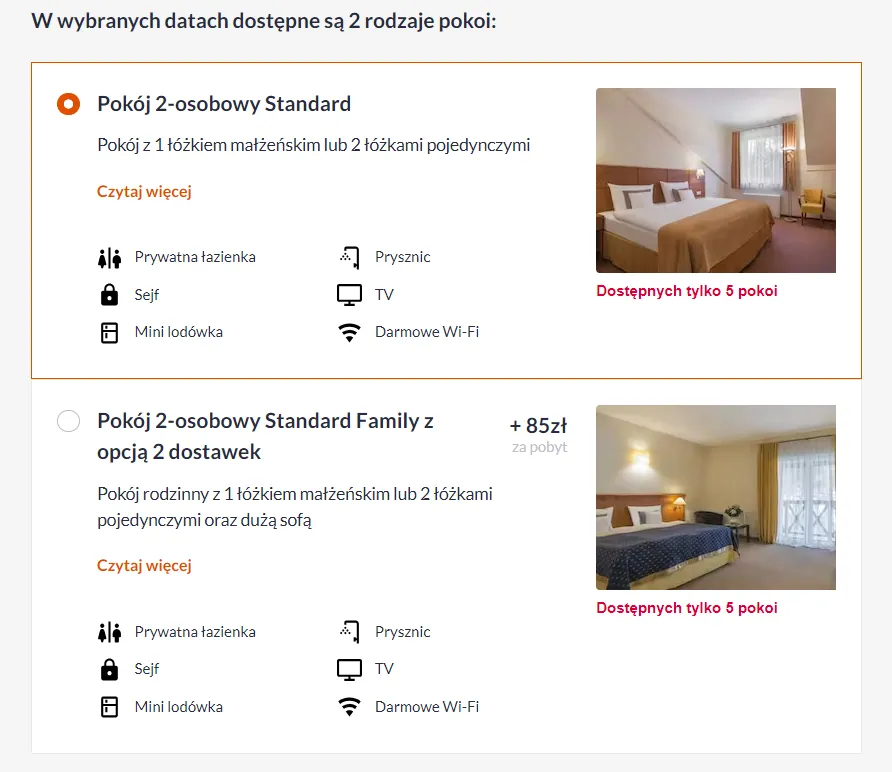Open the Standard Family room photo thumbnail
The height and width of the screenshot is (772, 892).
(715, 497)
